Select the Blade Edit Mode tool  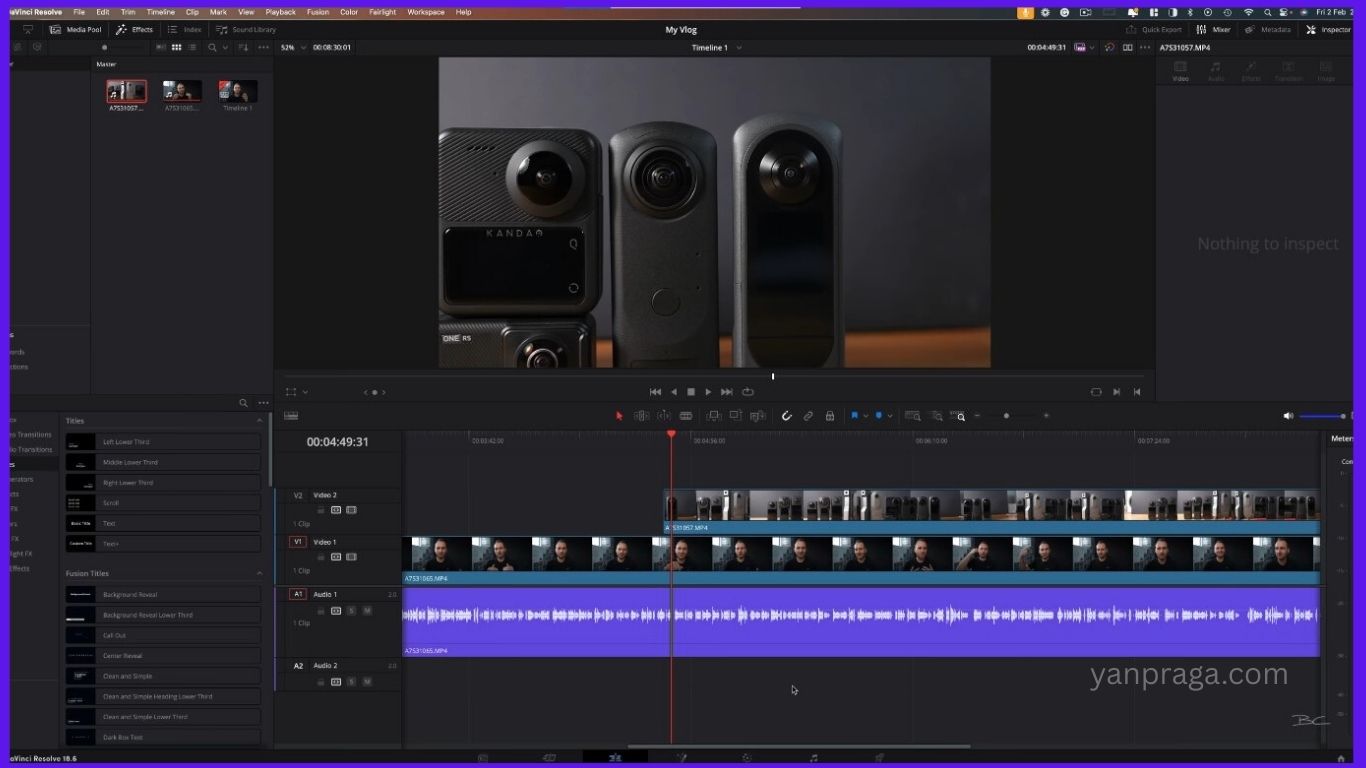click(686, 416)
